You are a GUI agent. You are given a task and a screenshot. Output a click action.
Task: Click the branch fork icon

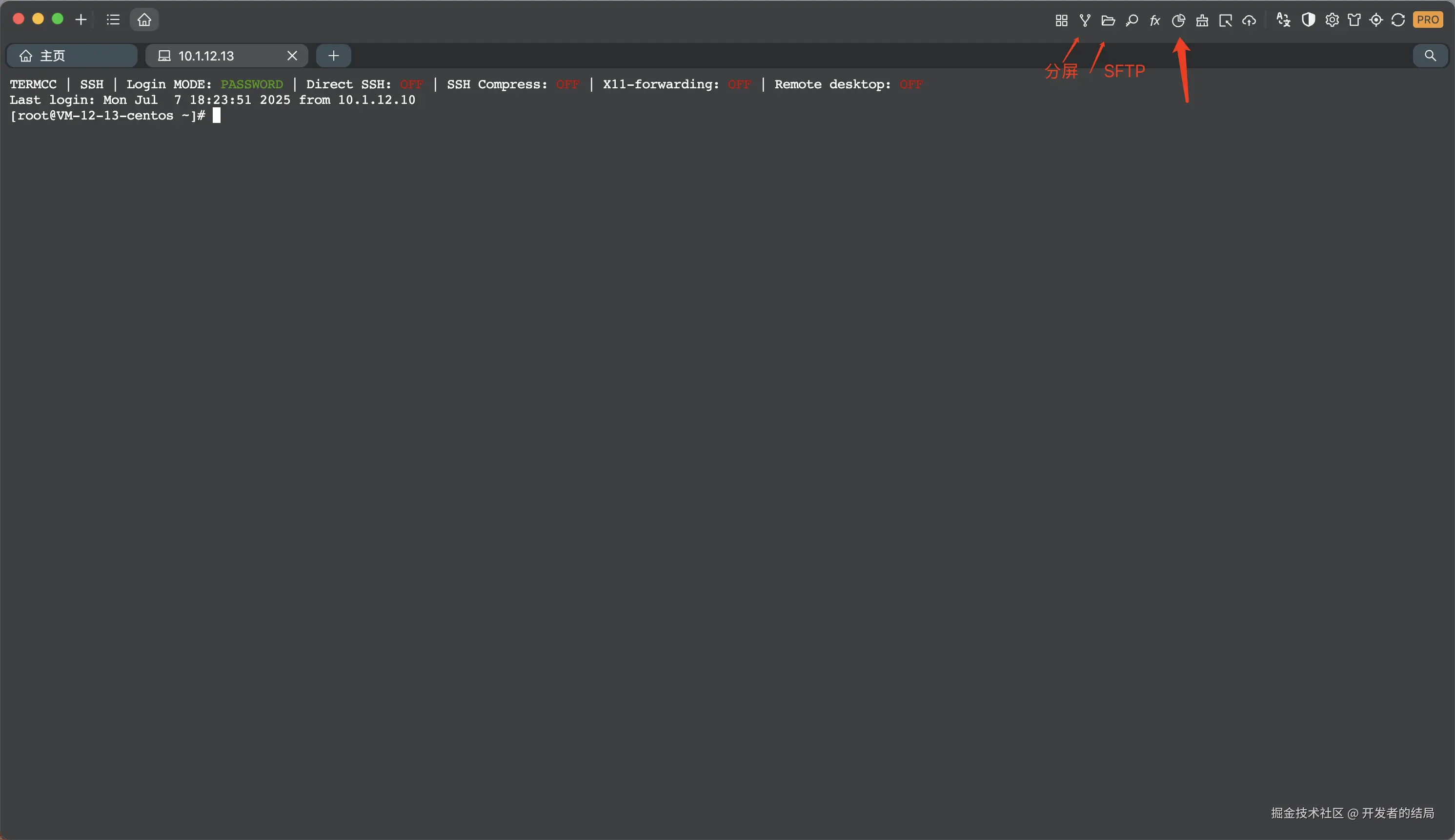[x=1085, y=21]
